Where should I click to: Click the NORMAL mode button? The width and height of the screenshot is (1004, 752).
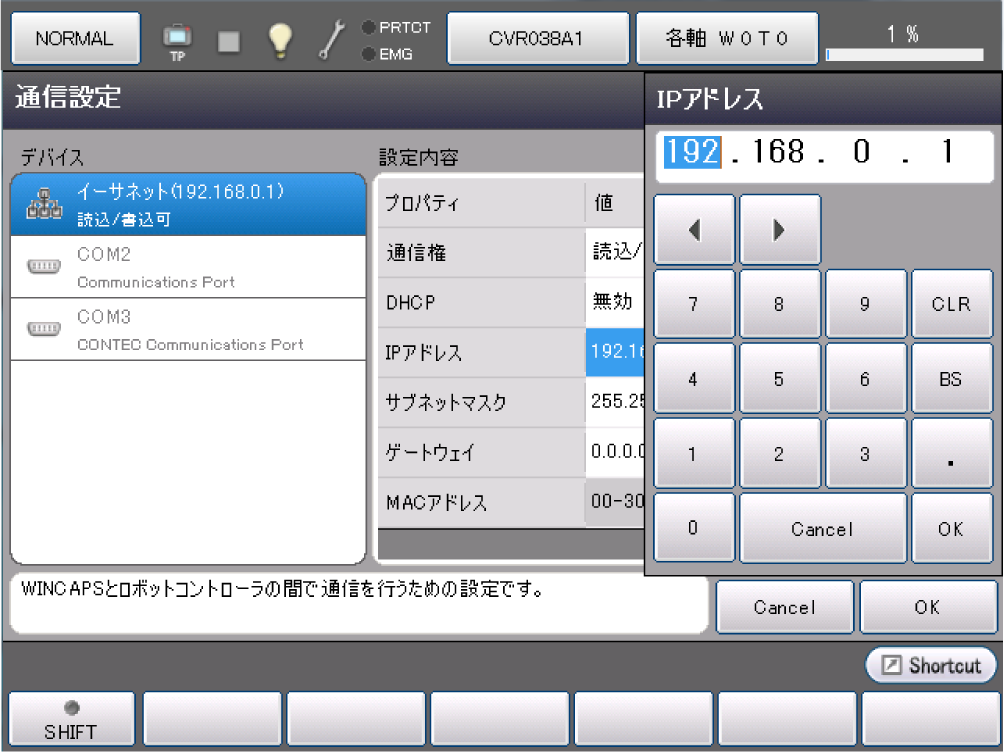pyautogui.click(x=74, y=39)
